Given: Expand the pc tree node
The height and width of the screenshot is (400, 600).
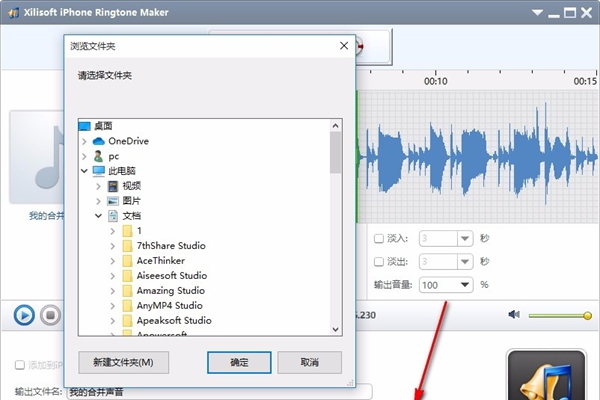Looking at the screenshot, I should pos(84,157).
